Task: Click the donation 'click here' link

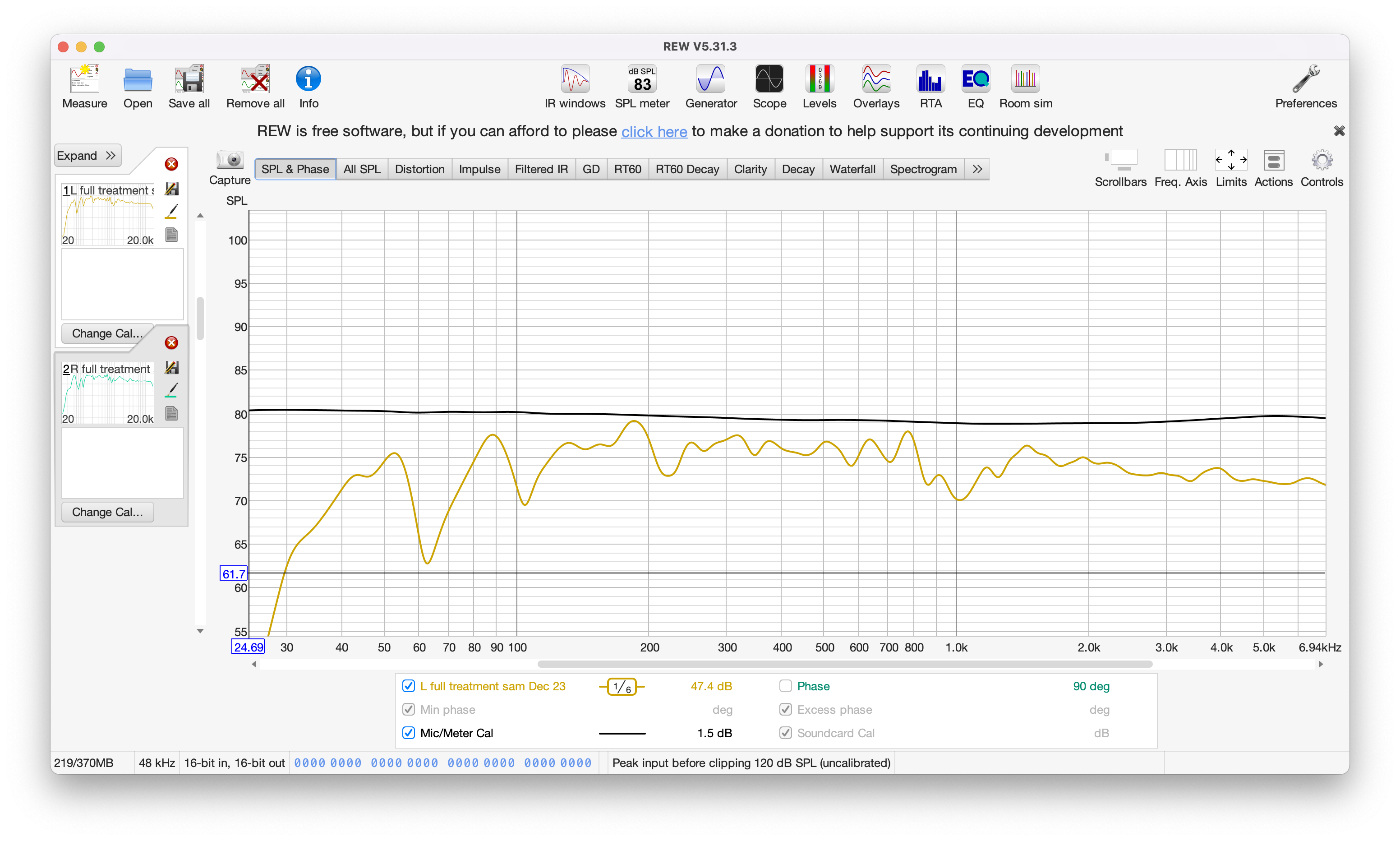Action: coord(654,131)
